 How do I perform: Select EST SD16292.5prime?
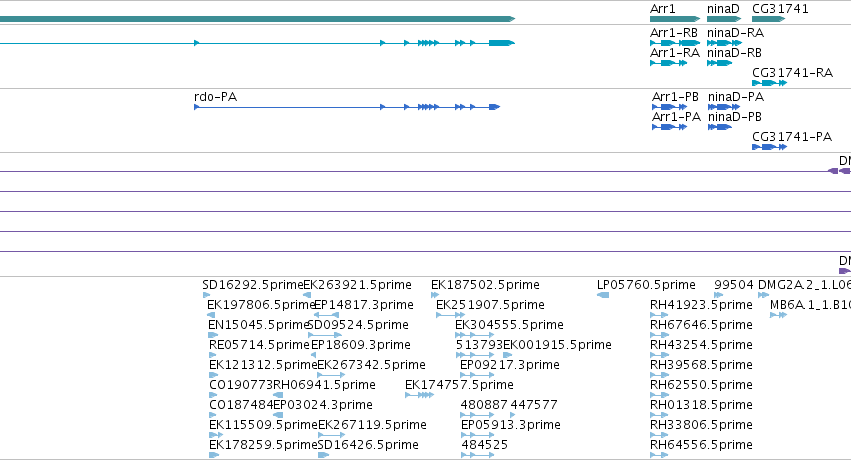253,285
